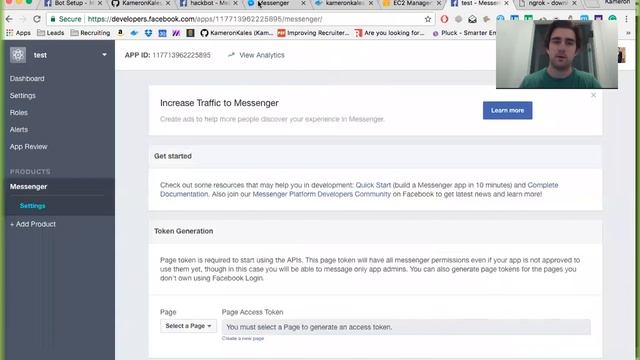Screen dimensions: 640x360
Task: Open the Complete Documentation link
Action: [543, 185]
